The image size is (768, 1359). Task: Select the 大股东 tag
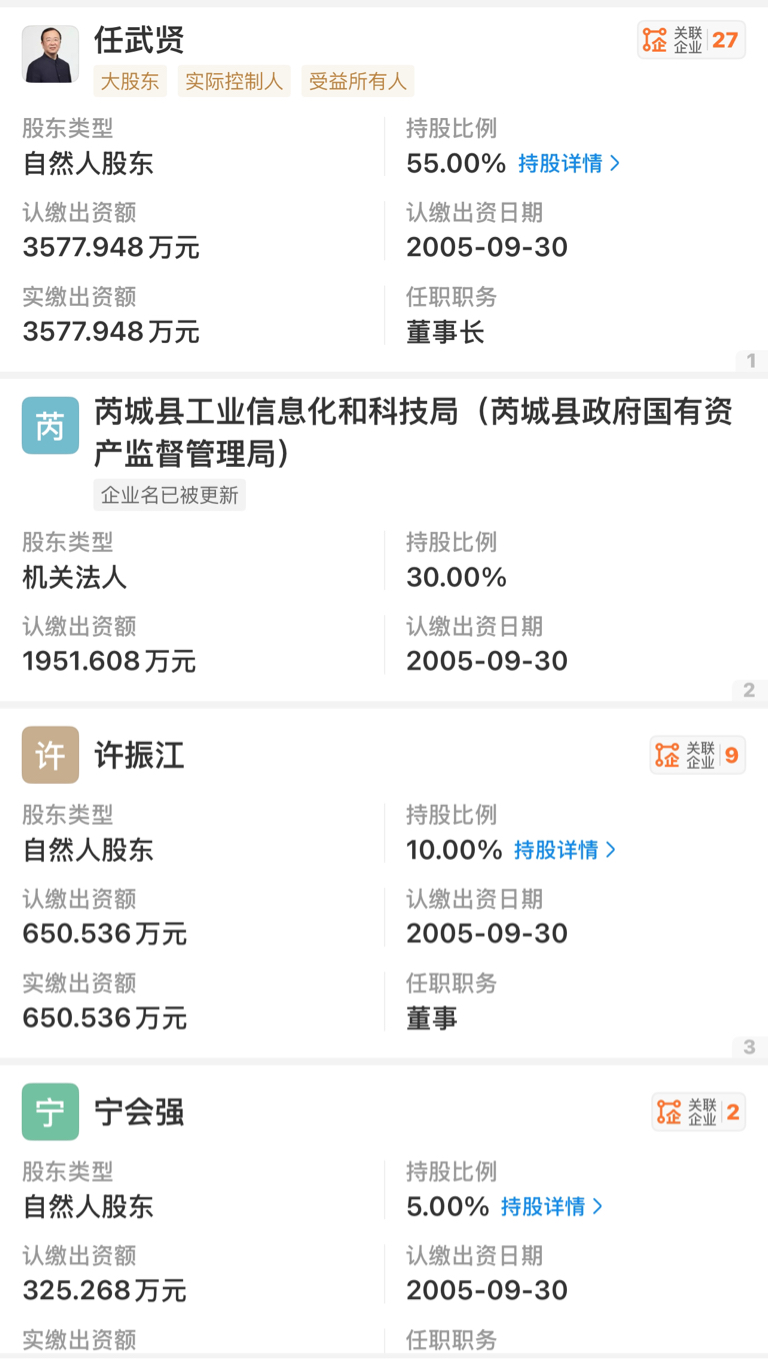[x=130, y=82]
